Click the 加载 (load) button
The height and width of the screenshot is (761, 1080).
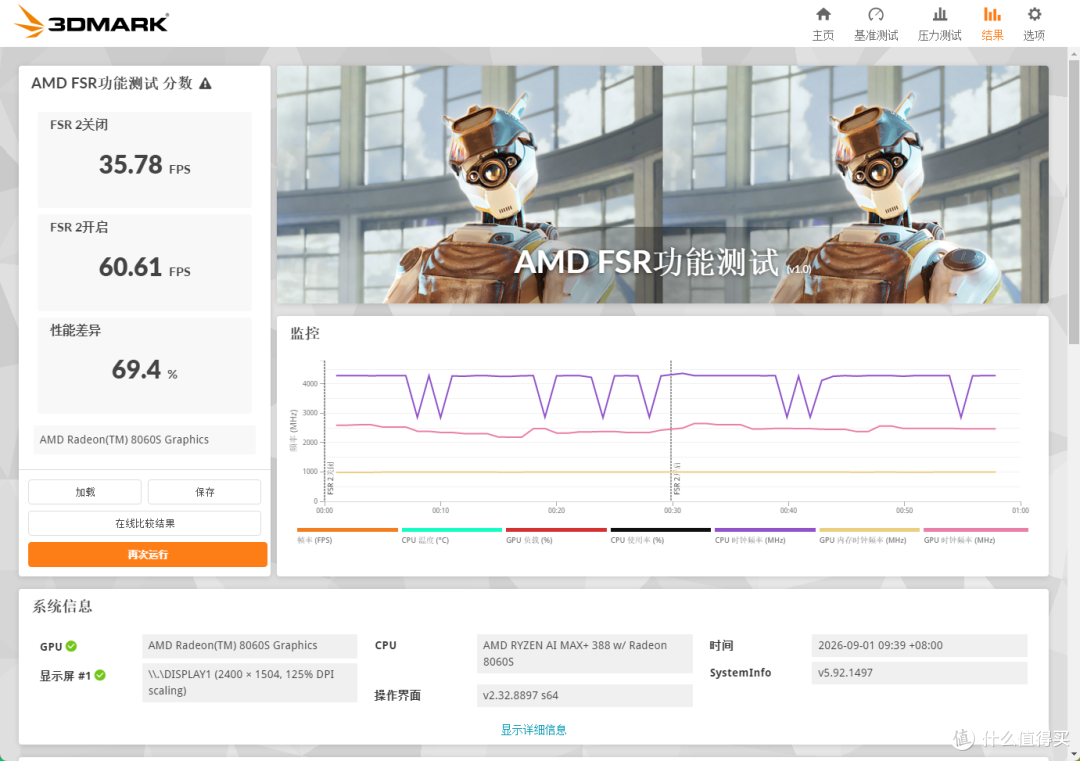click(x=85, y=492)
